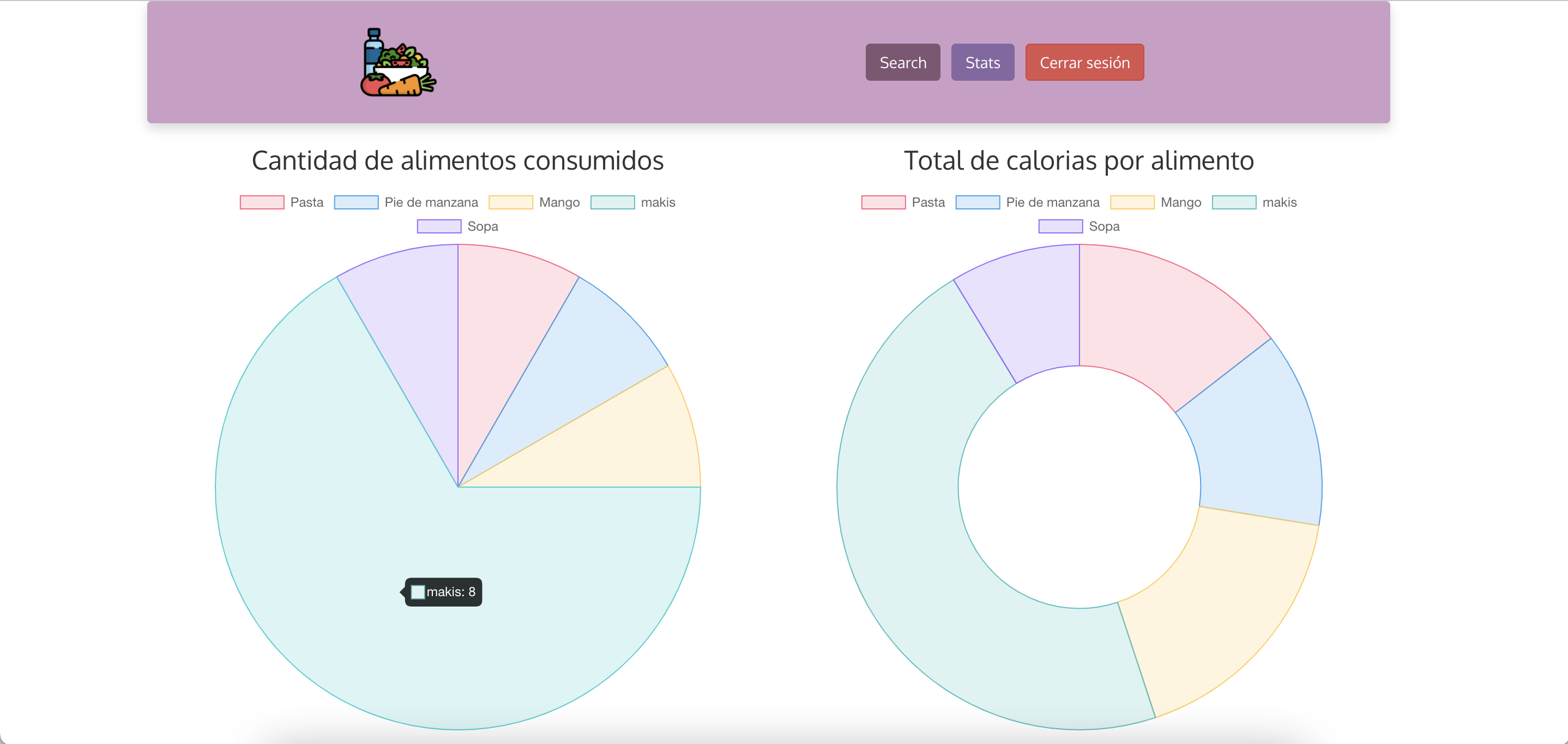Screen dimensions: 1568x744
Task: Toggle Mango swatch in calories chart legend
Action: click(x=1132, y=202)
